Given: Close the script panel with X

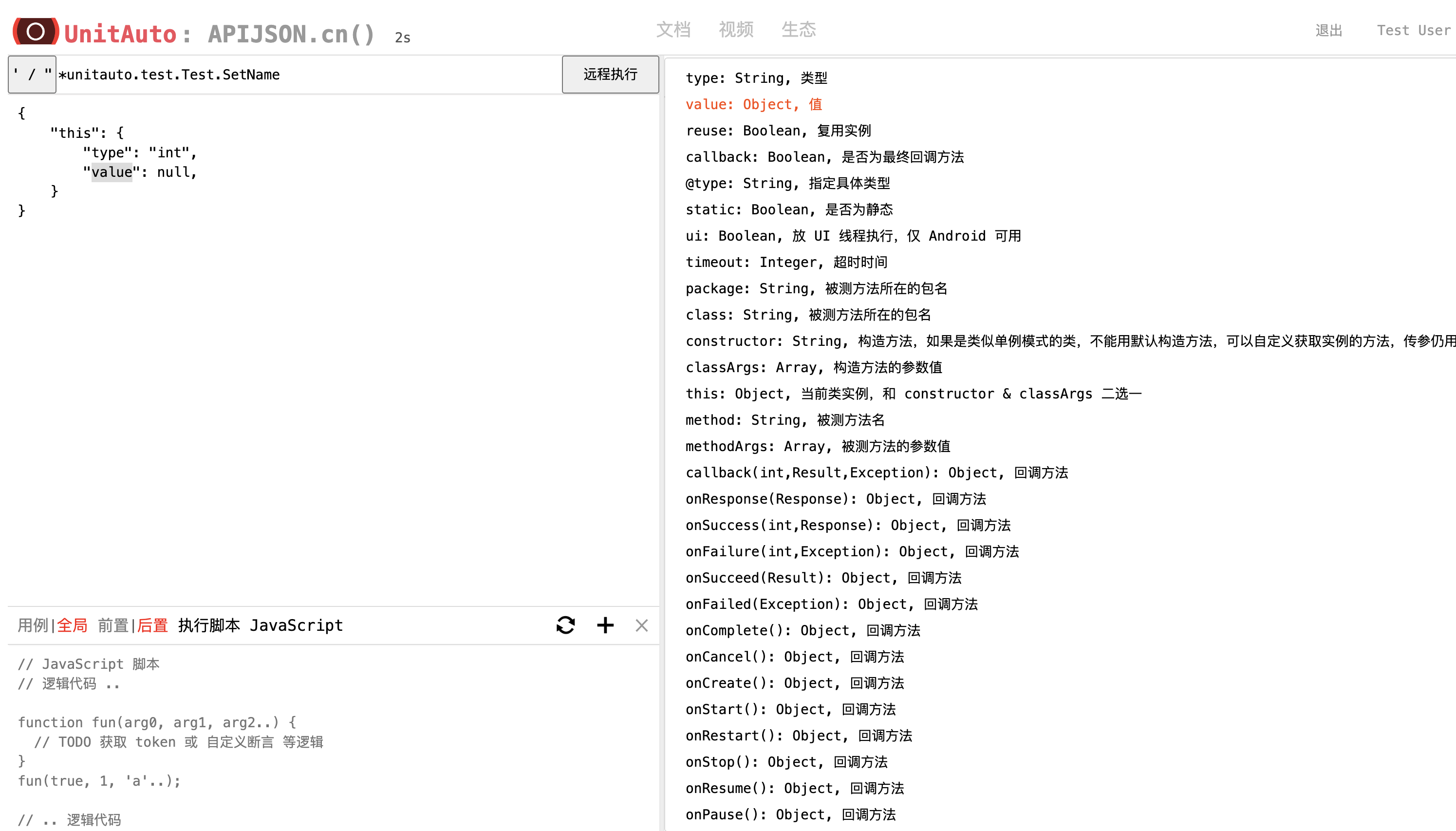Looking at the screenshot, I should [x=642, y=626].
